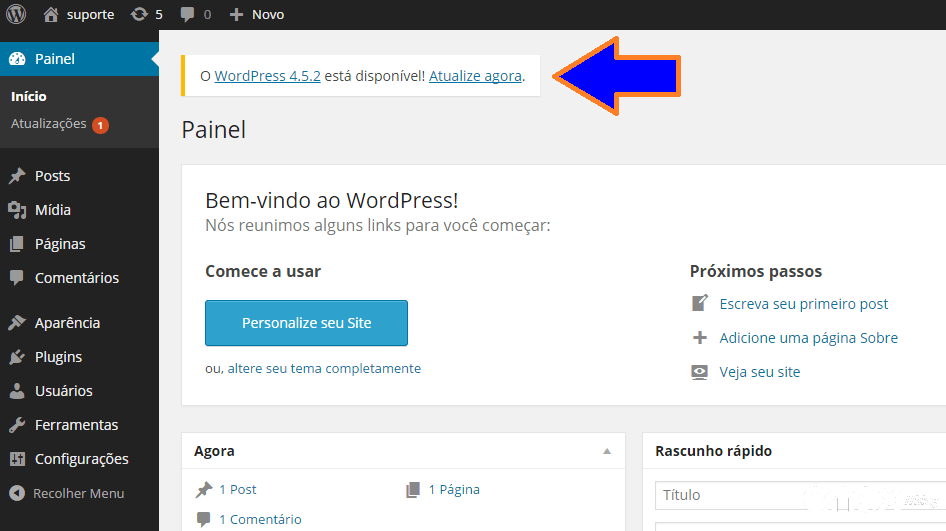Screen dimensions: 946x531
Task: Click the Comentários speech bubble icon
Action: (x=17, y=278)
